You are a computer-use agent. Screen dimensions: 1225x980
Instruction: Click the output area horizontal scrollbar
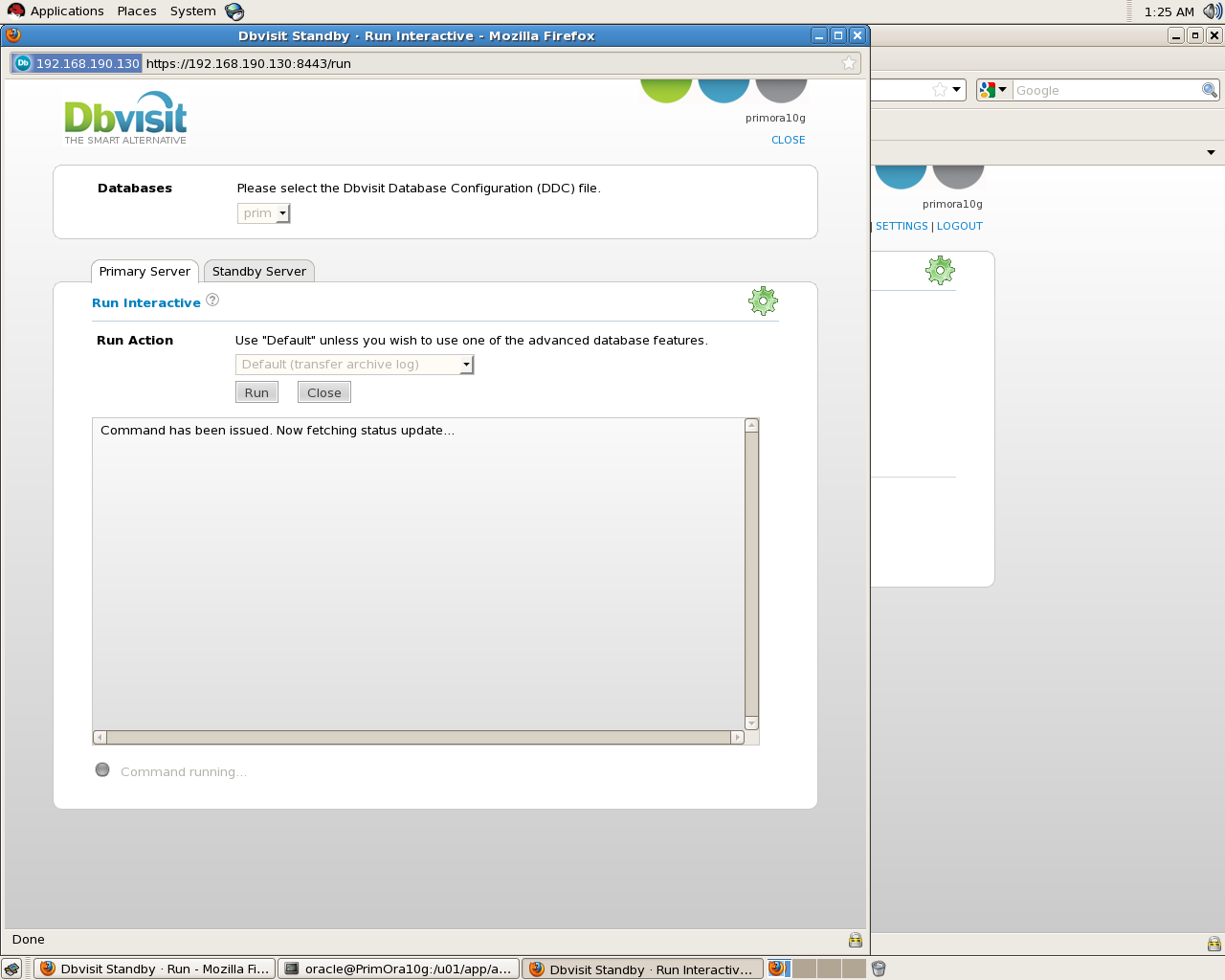click(x=418, y=738)
